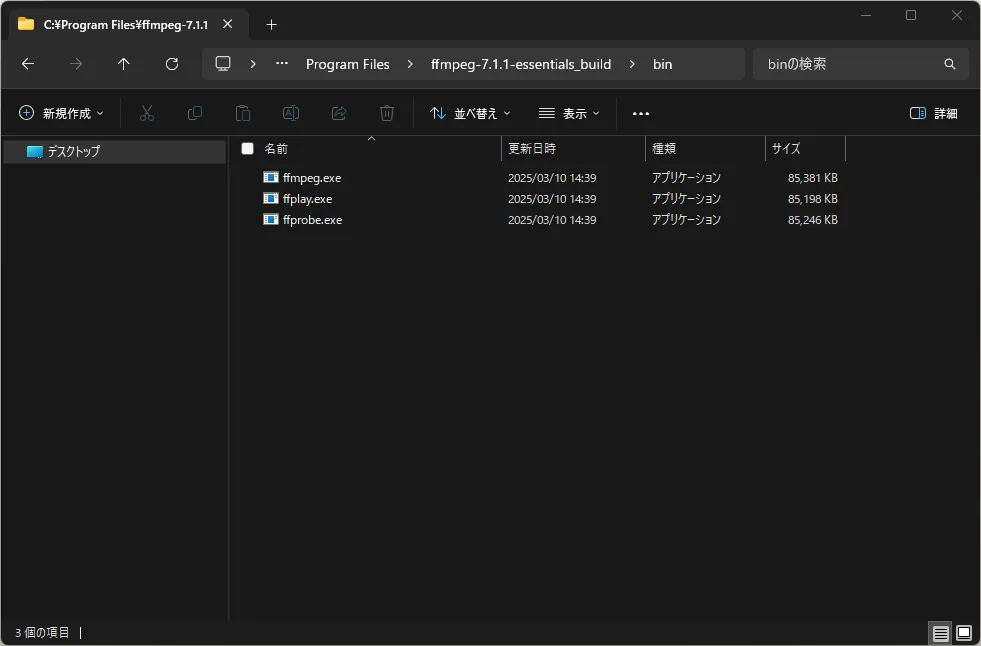
Task: Click the bin breadcrumb segment
Action: coord(663,64)
